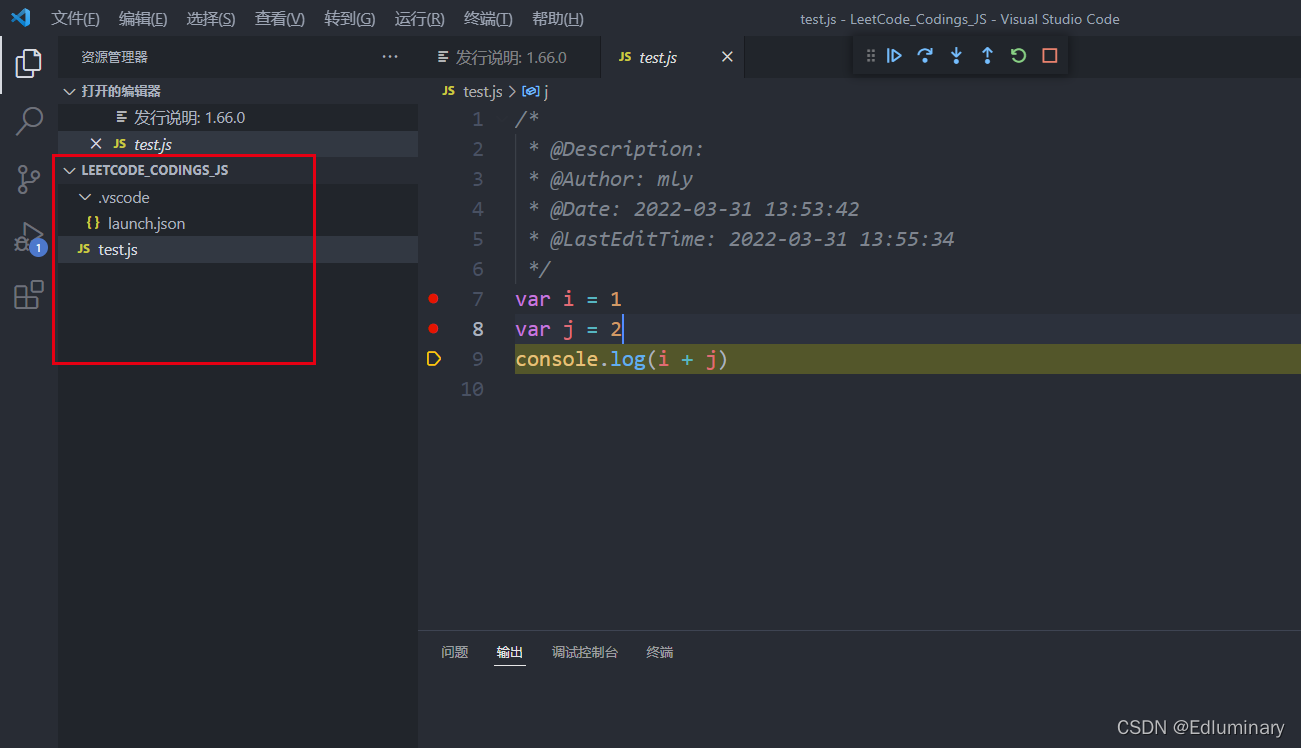Open the 选择(S) menu
This screenshot has width=1301, height=748.
click(211, 19)
